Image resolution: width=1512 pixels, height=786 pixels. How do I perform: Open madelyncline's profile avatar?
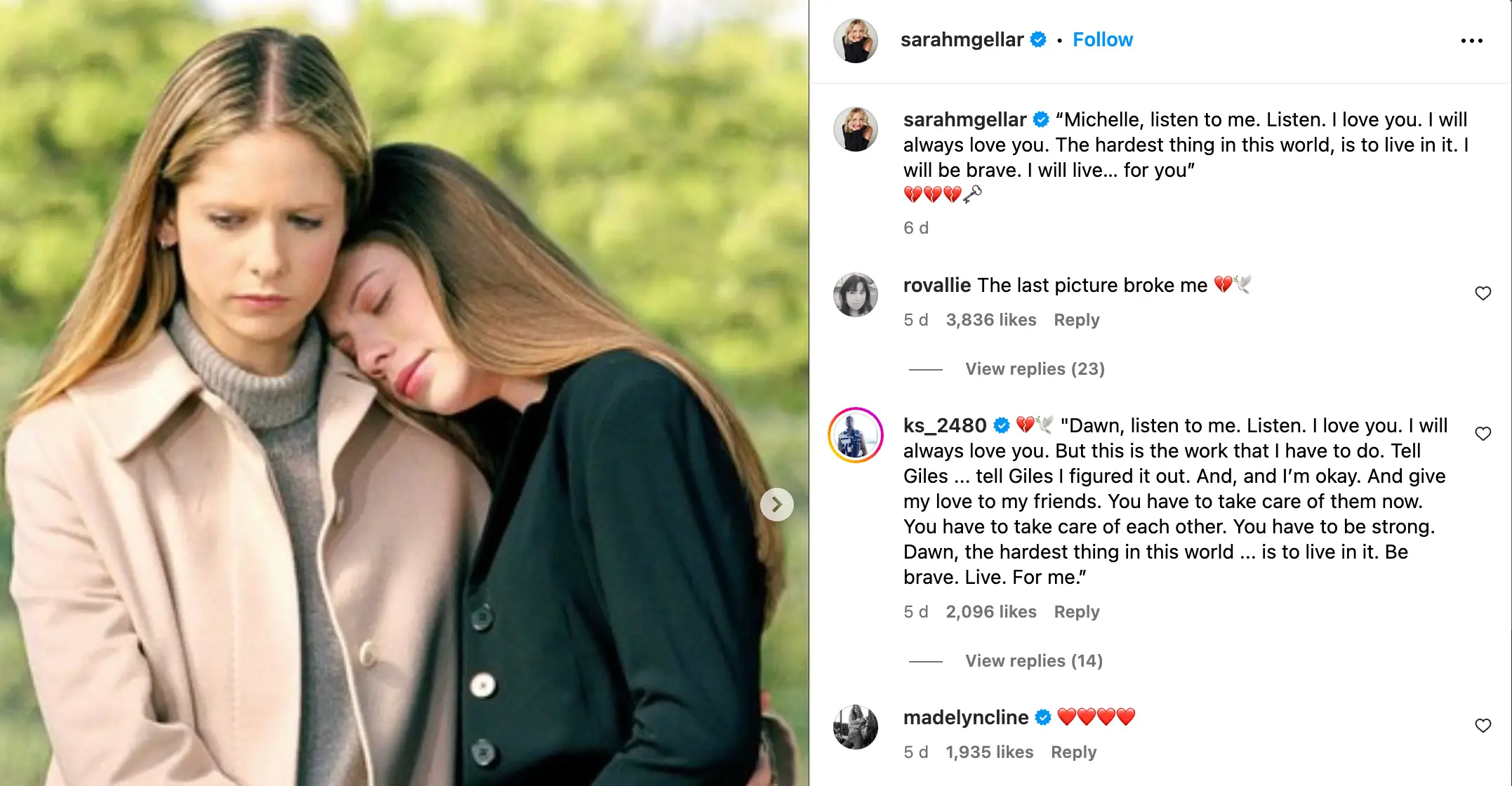coord(855,728)
